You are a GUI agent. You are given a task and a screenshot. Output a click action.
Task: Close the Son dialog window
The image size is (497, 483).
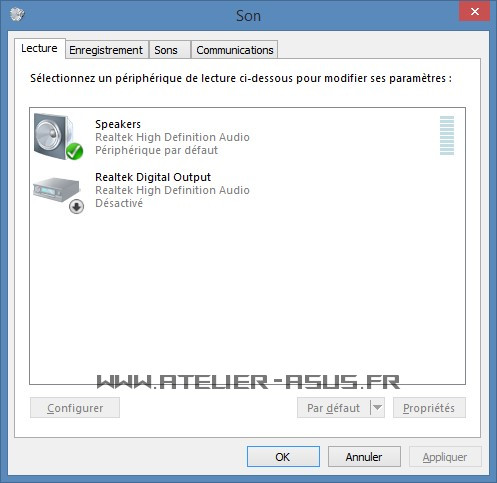(475, 11)
